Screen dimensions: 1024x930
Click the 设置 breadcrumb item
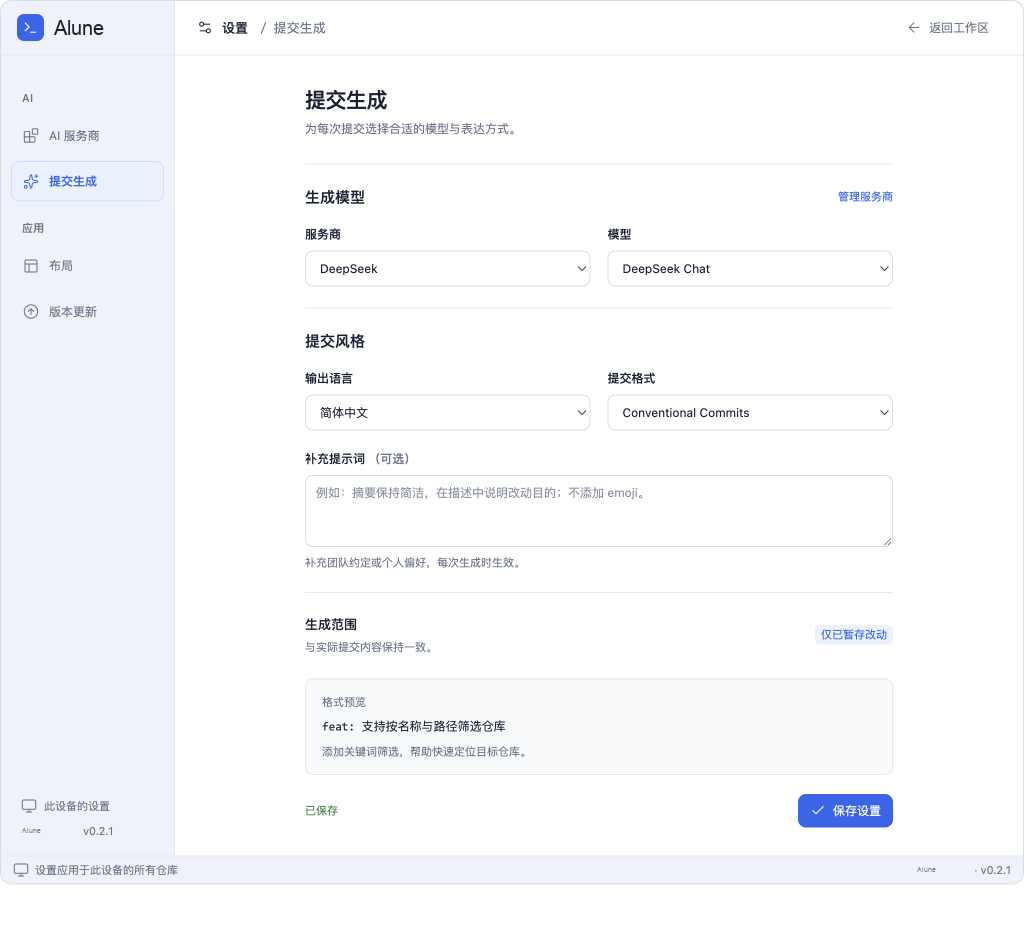[234, 28]
